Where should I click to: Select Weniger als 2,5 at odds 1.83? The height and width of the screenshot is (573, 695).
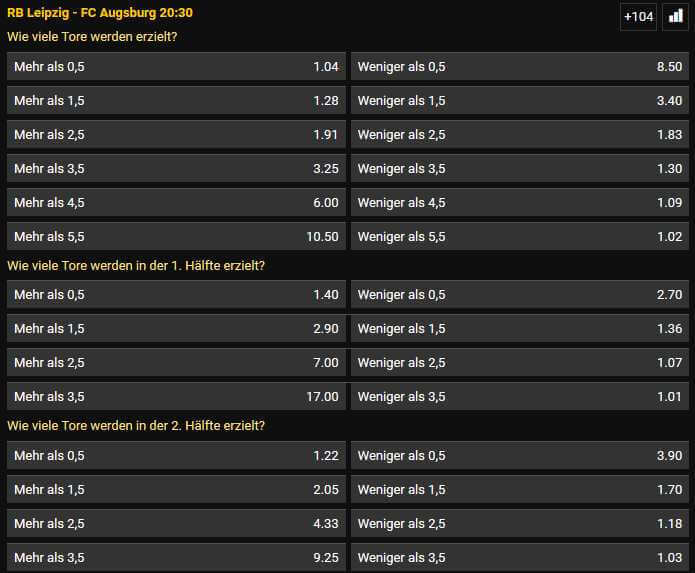pyautogui.click(x=519, y=135)
